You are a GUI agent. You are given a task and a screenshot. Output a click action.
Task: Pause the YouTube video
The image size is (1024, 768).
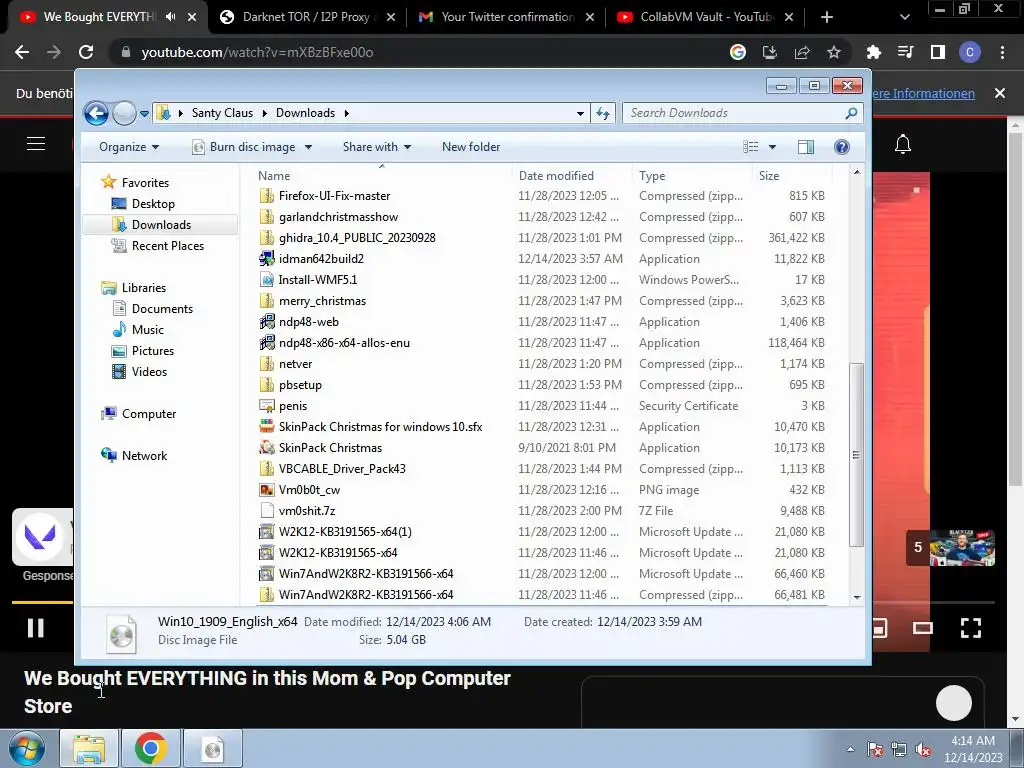[x=36, y=628]
